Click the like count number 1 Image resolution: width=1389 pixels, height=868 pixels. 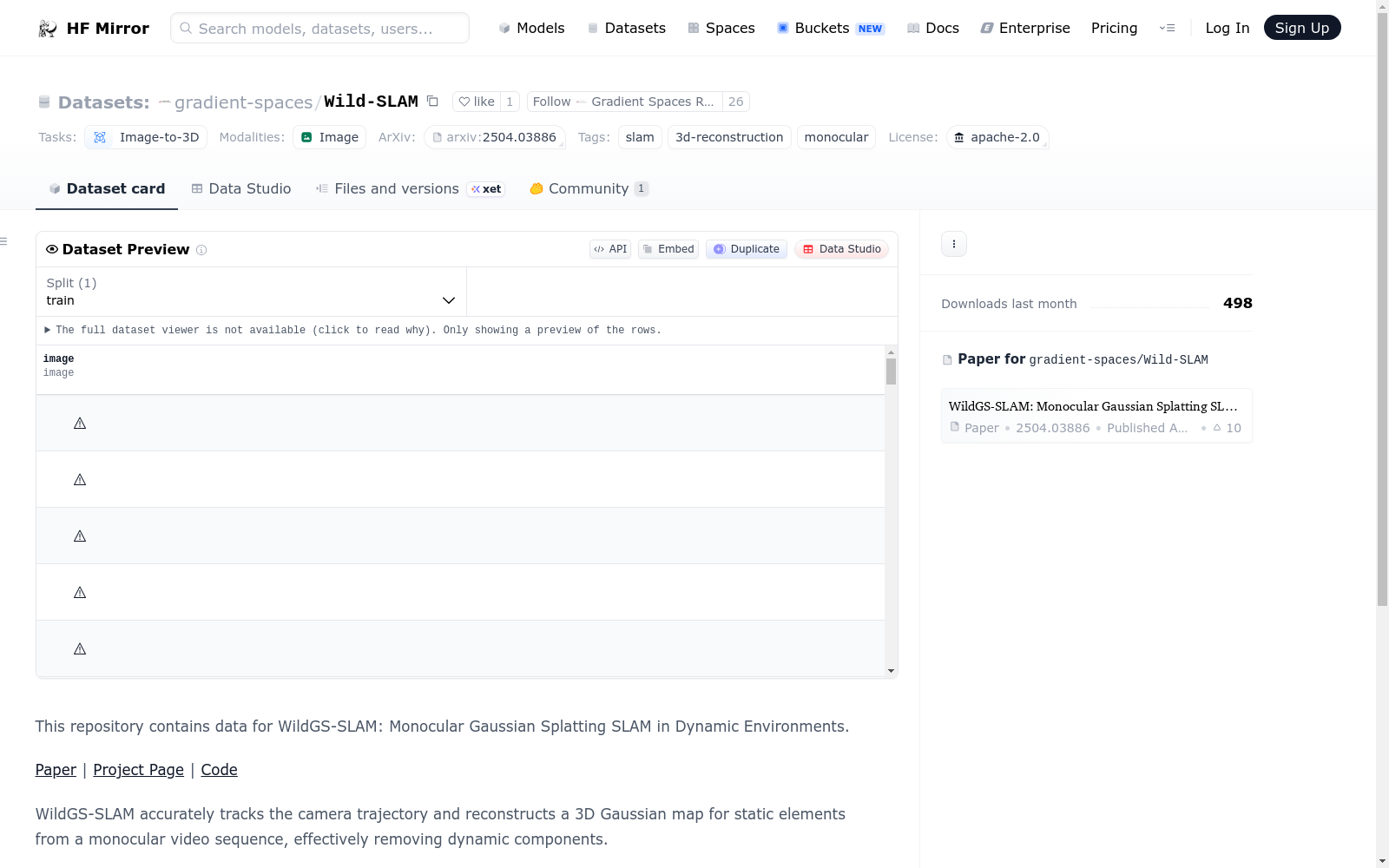pyautogui.click(x=510, y=102)
